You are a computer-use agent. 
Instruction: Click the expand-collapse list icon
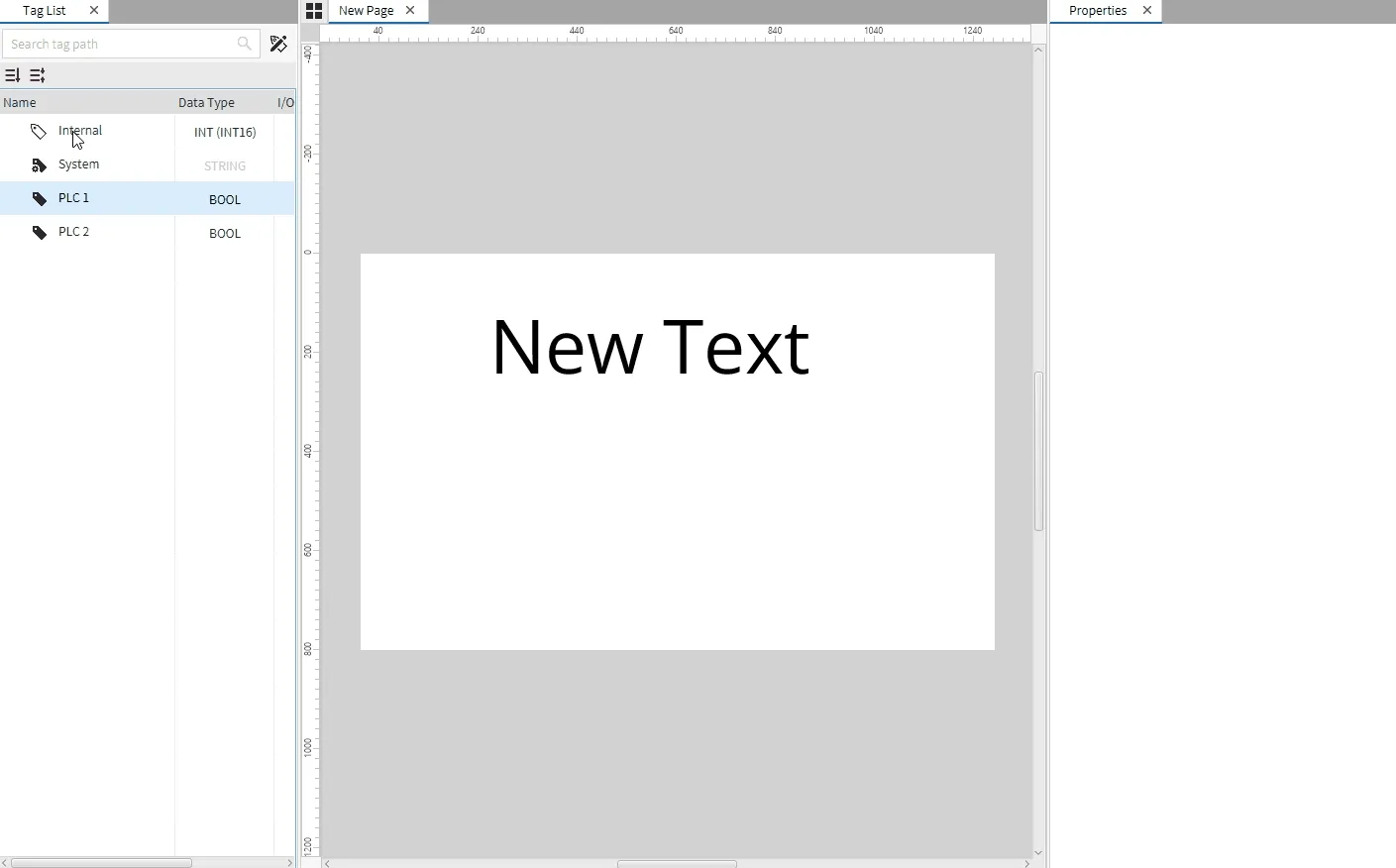click(38, 75)
